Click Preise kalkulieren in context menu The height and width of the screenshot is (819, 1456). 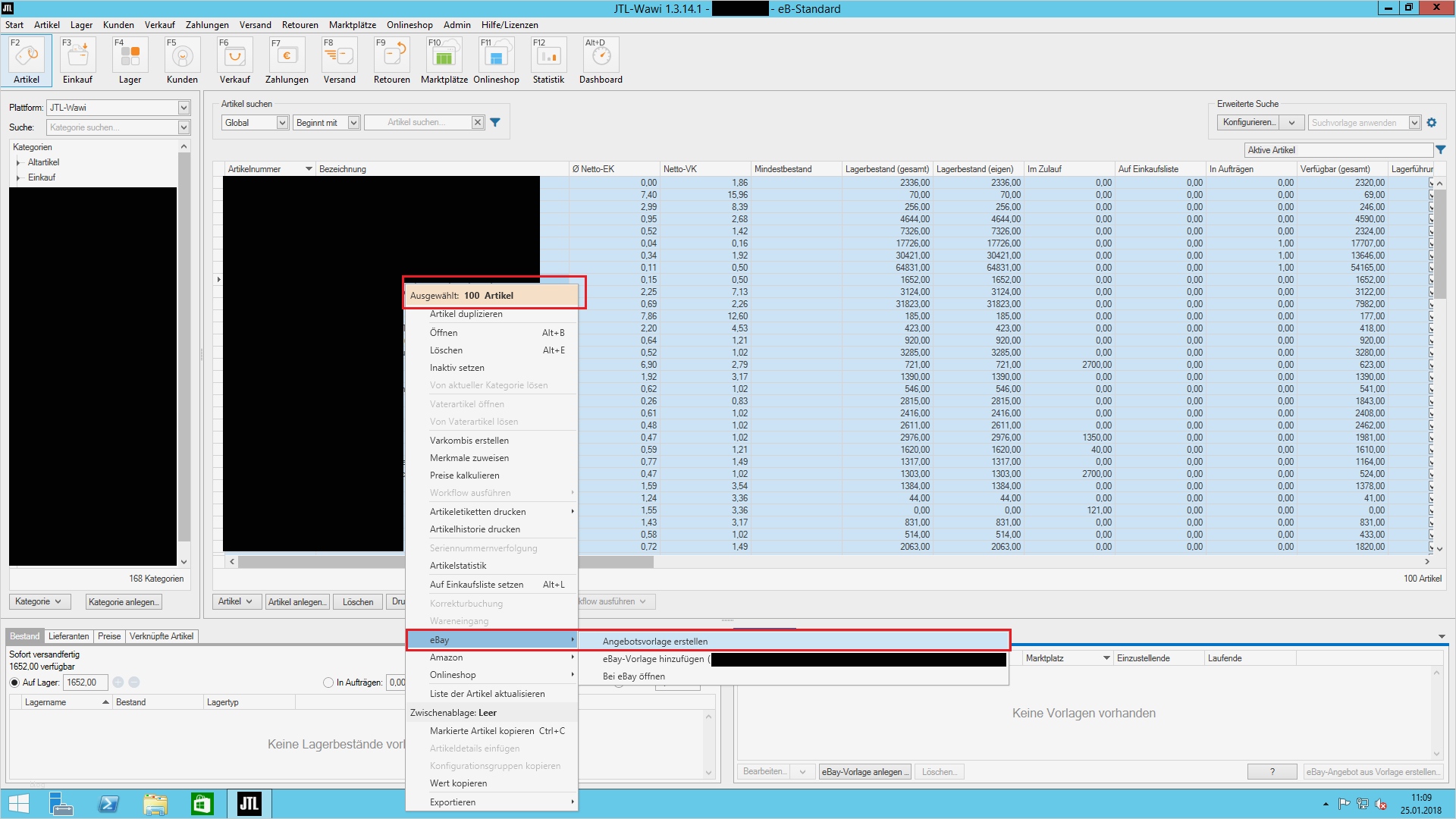pyautogui.click(x=464, y=475)
